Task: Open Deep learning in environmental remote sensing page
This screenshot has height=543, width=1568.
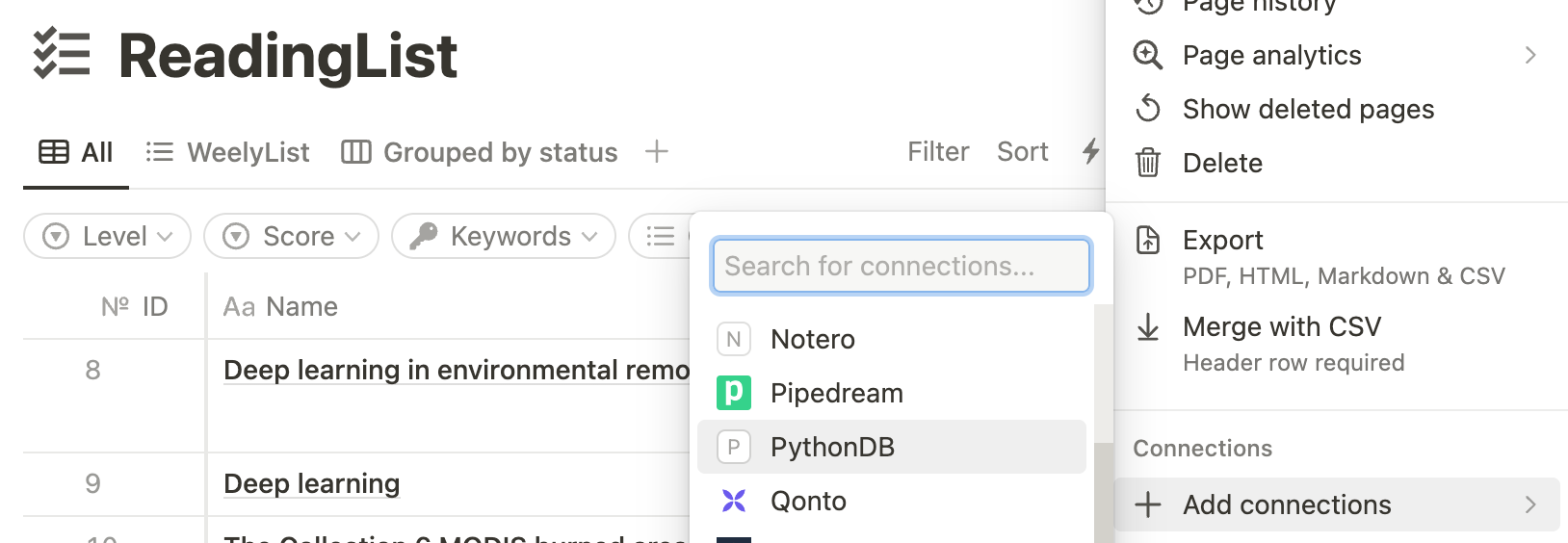Action: pos(457,370)
